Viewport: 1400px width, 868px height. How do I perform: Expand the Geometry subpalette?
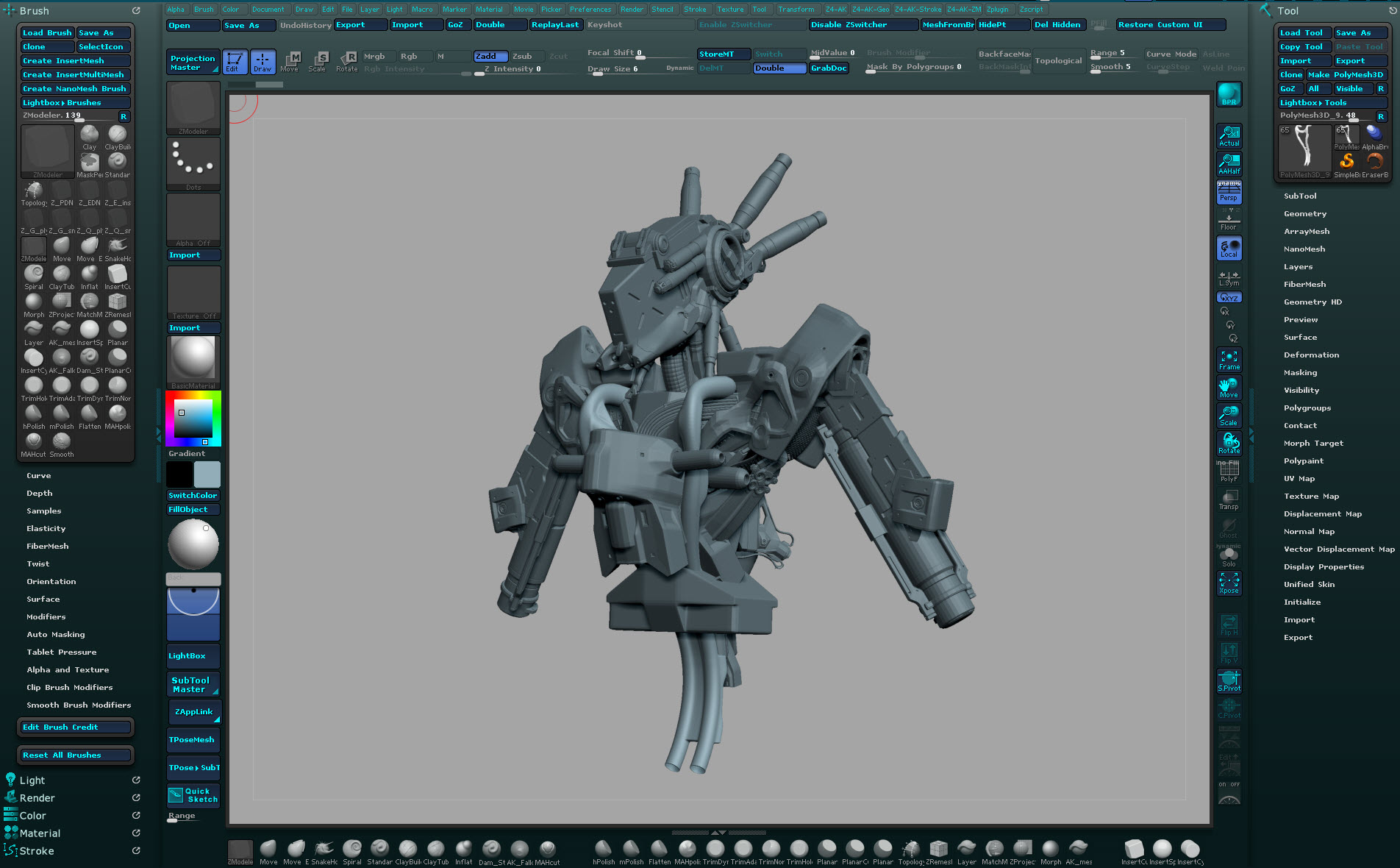pos(1305,214)
